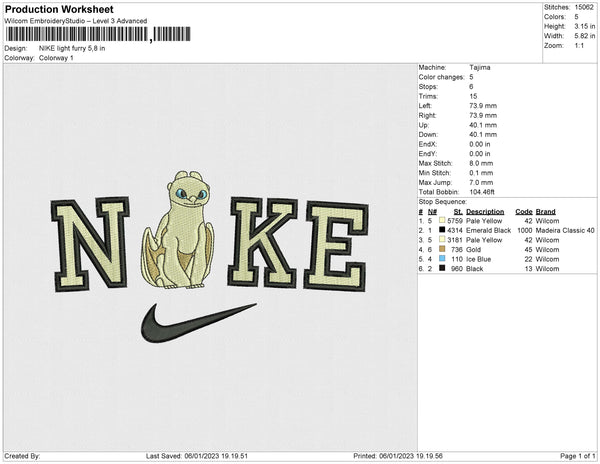
Task: Click the 'Up:' value 40.1 mm
Action: click(483, 125)
